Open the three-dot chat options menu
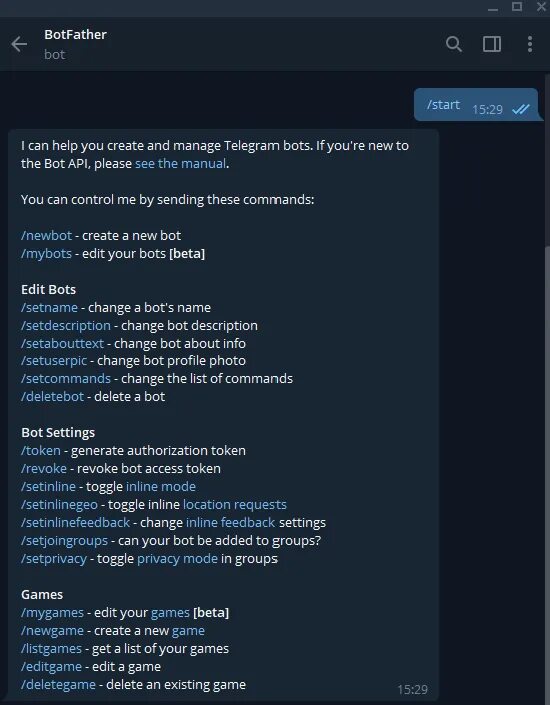The image size is (550, 705). click(x=530, y=44)
